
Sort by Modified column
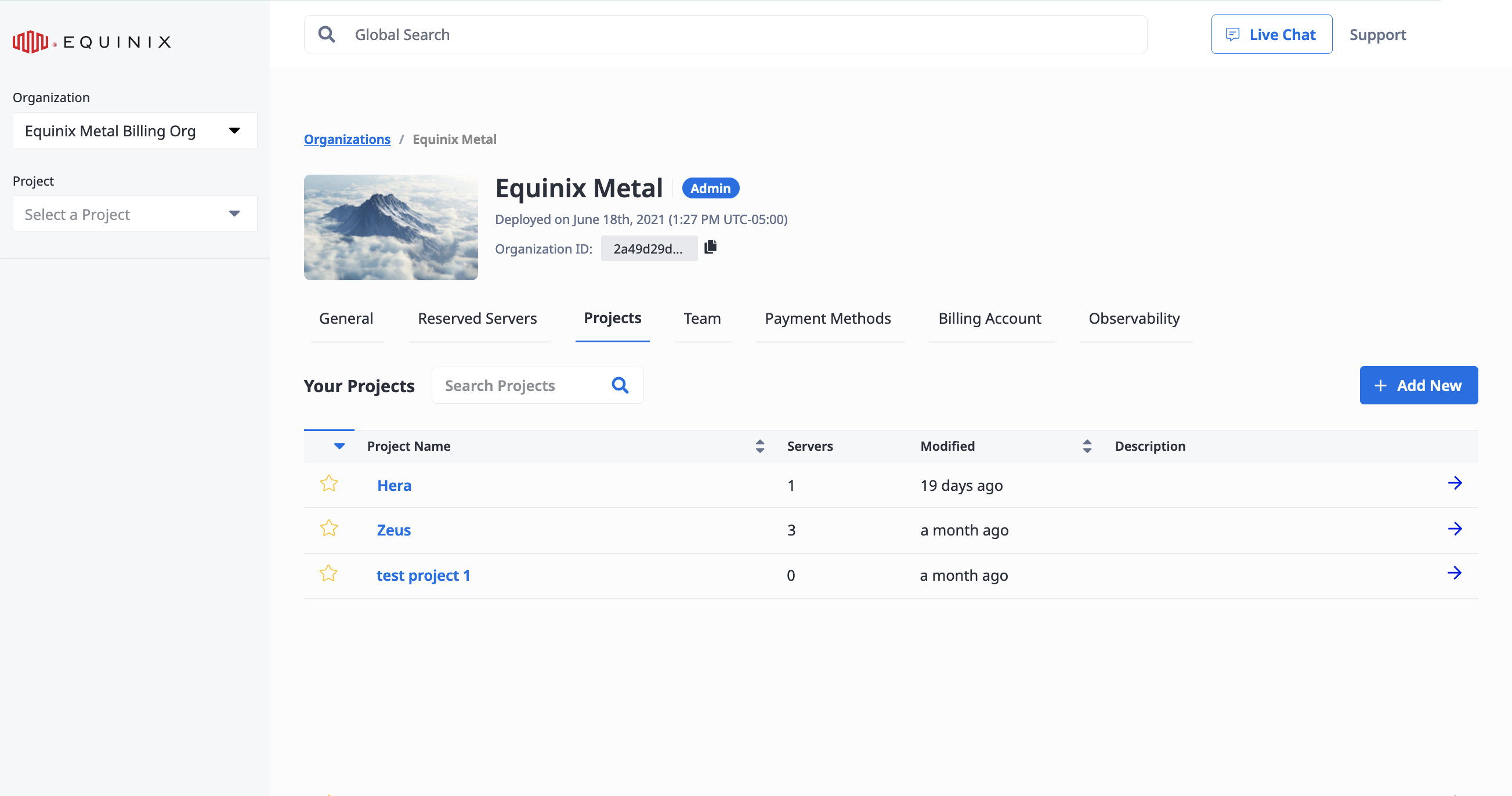pos(1087,446)
